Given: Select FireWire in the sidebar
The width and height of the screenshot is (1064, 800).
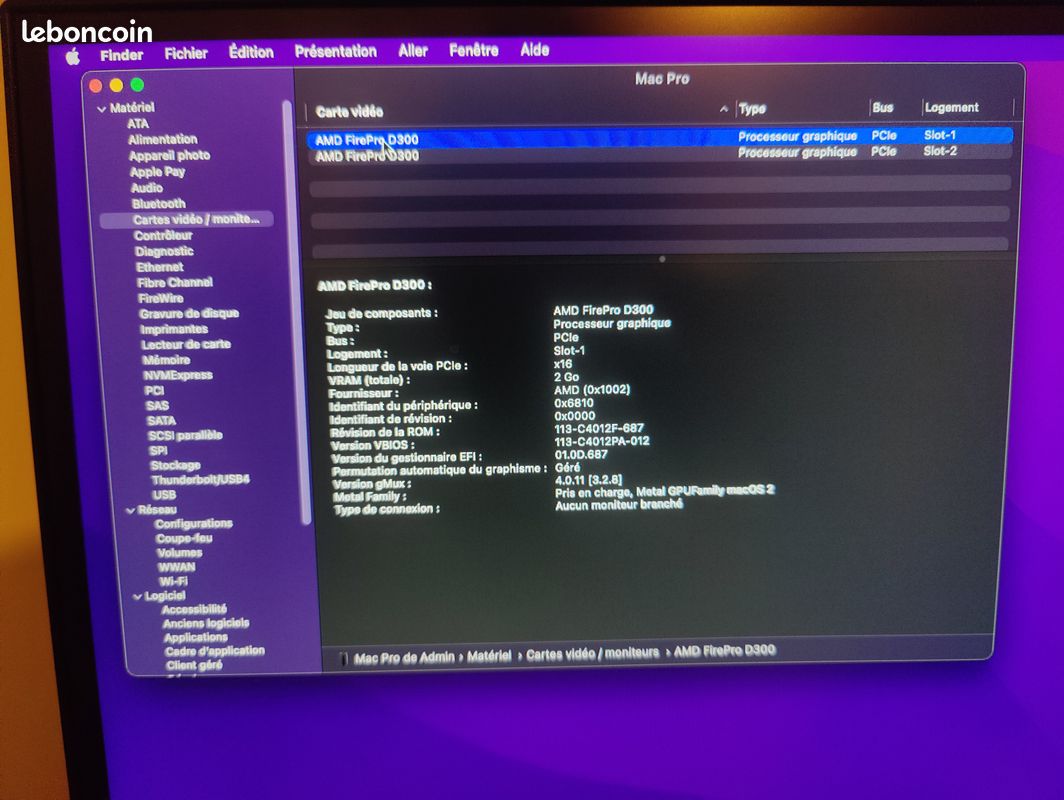Looking at the screenshot, I should (161, 298).
